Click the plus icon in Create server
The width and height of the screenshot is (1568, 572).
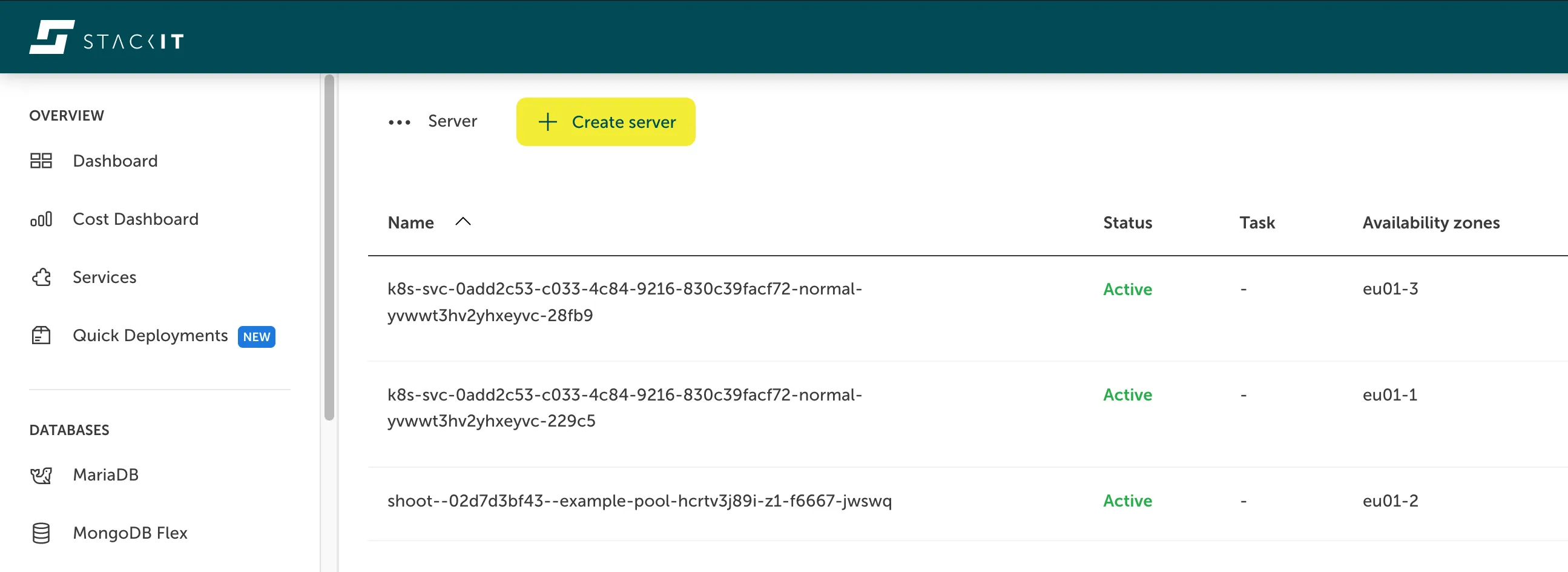tap(547, 122)
